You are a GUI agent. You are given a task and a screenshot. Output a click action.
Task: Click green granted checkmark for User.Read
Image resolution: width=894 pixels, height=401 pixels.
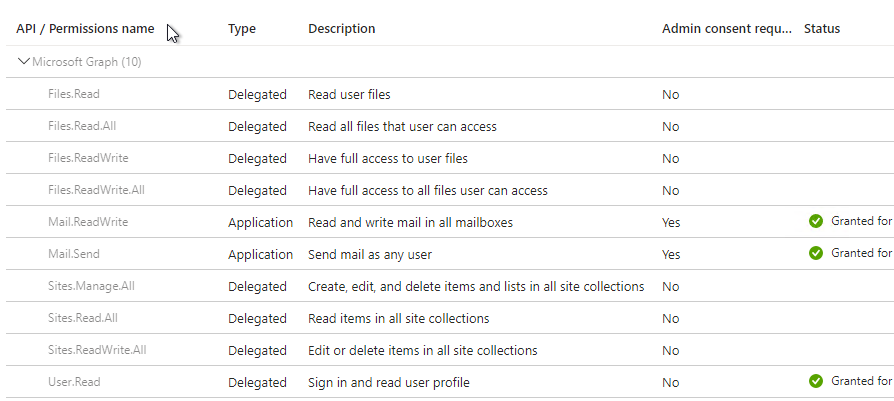pos(816,381)
